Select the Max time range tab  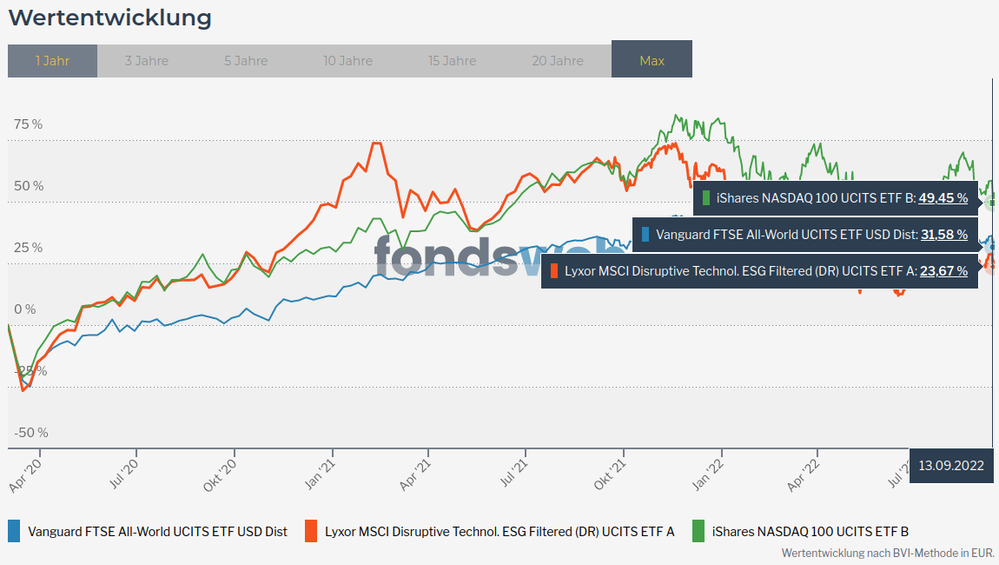tap(652, 60)
